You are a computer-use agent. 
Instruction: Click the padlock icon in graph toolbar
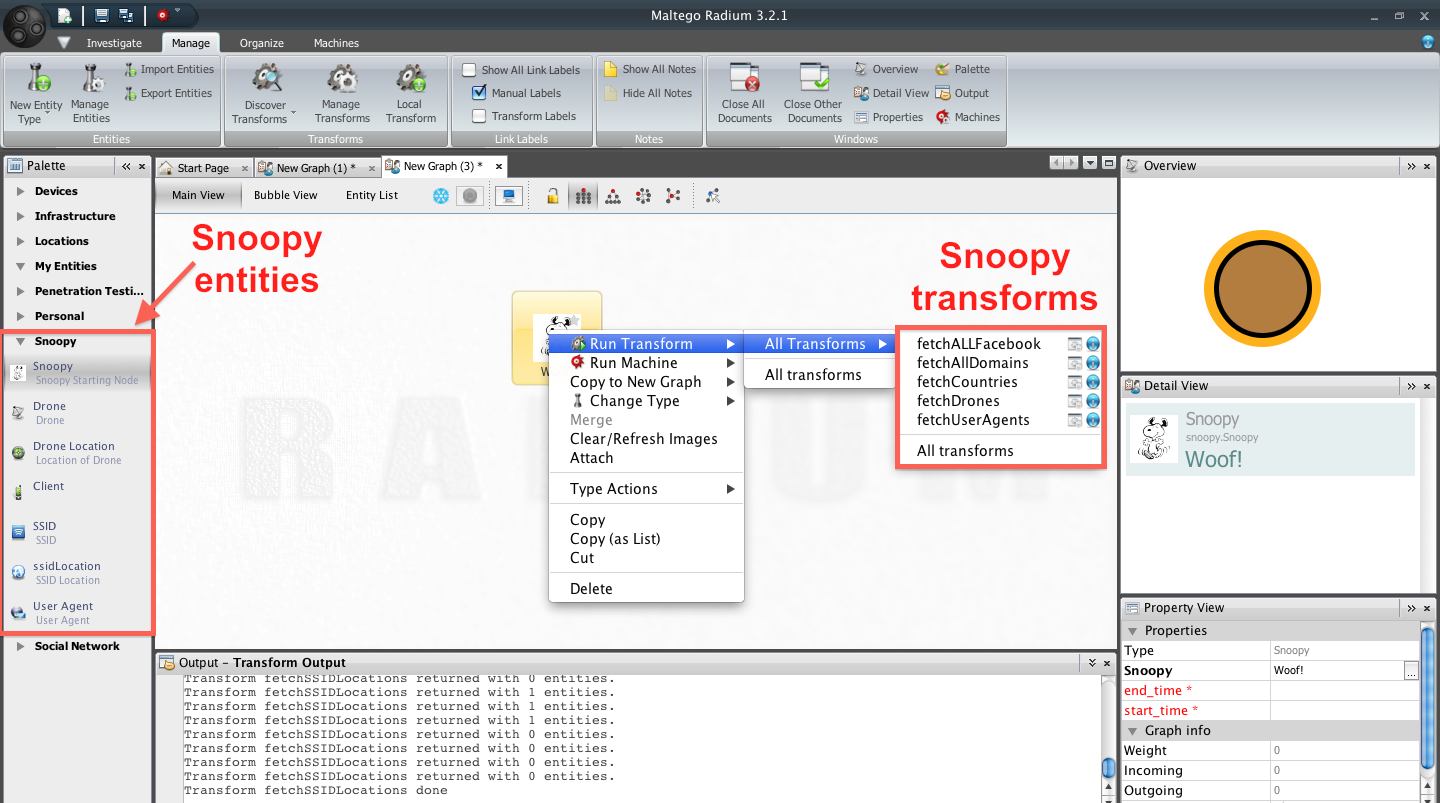[x=552, y=196]
